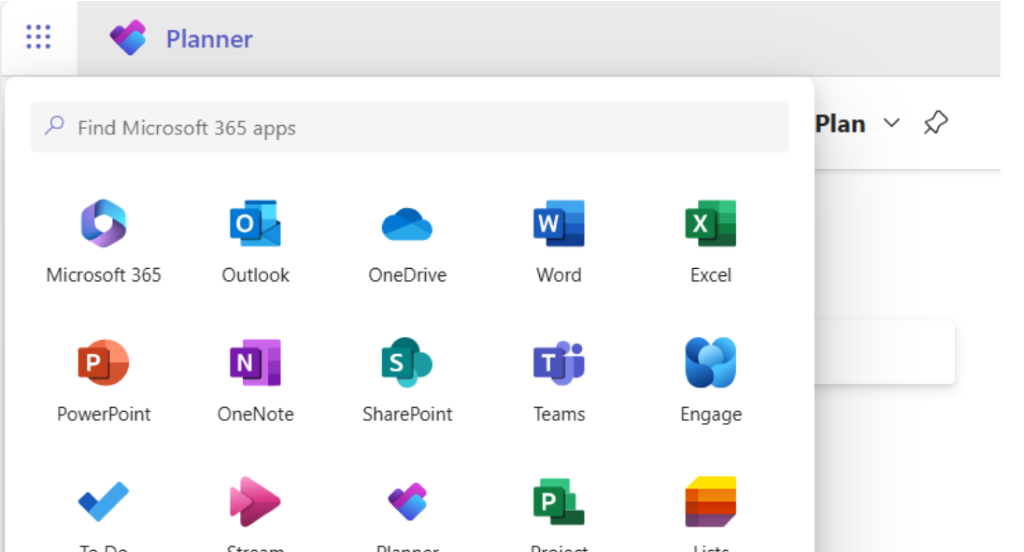Click the Engage label text
Screen dimensions: 1024x552
(x=711, y=415)
